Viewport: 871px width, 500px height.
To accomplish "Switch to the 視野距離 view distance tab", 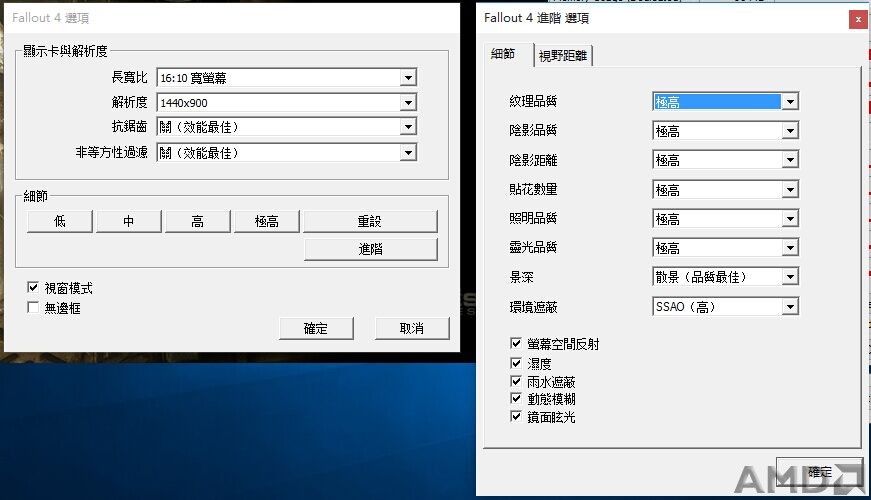I will point(563,56).
